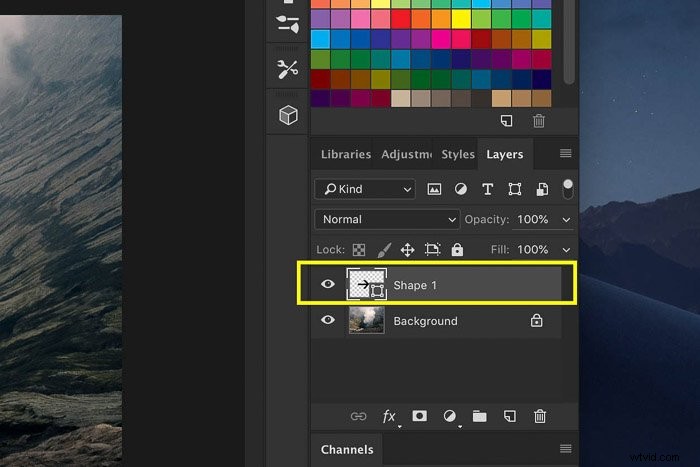
Task: Switch to the Styles tab
Action: coord(458,154)
